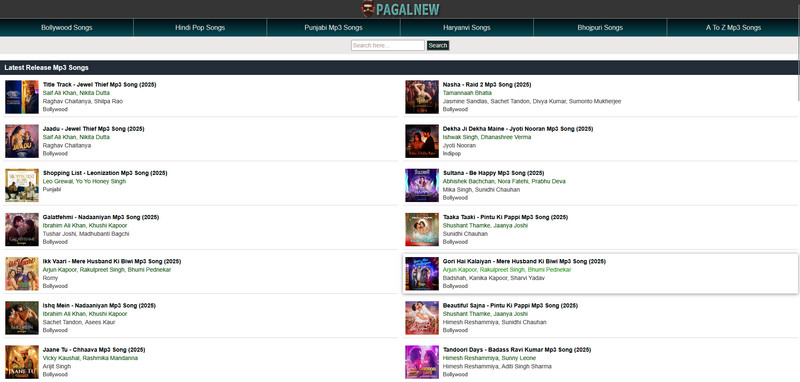The height and width of the screenshot is (382, 800).
Task: Open 'Dekha Ji Dekha Maine - Jyoti Nooran' link
Action: pyautogui.click(x=518, y=129)
